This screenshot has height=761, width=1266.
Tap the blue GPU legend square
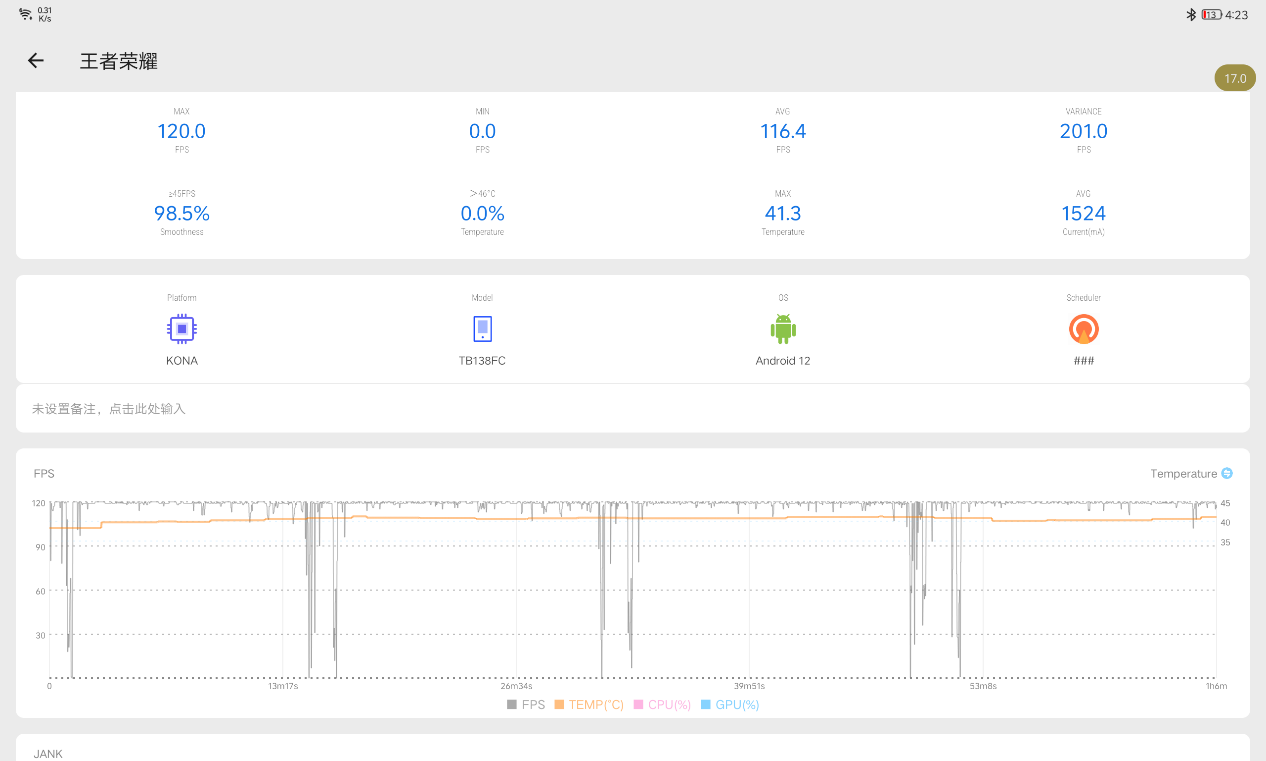pyautogui.click(x=706, y=704)
